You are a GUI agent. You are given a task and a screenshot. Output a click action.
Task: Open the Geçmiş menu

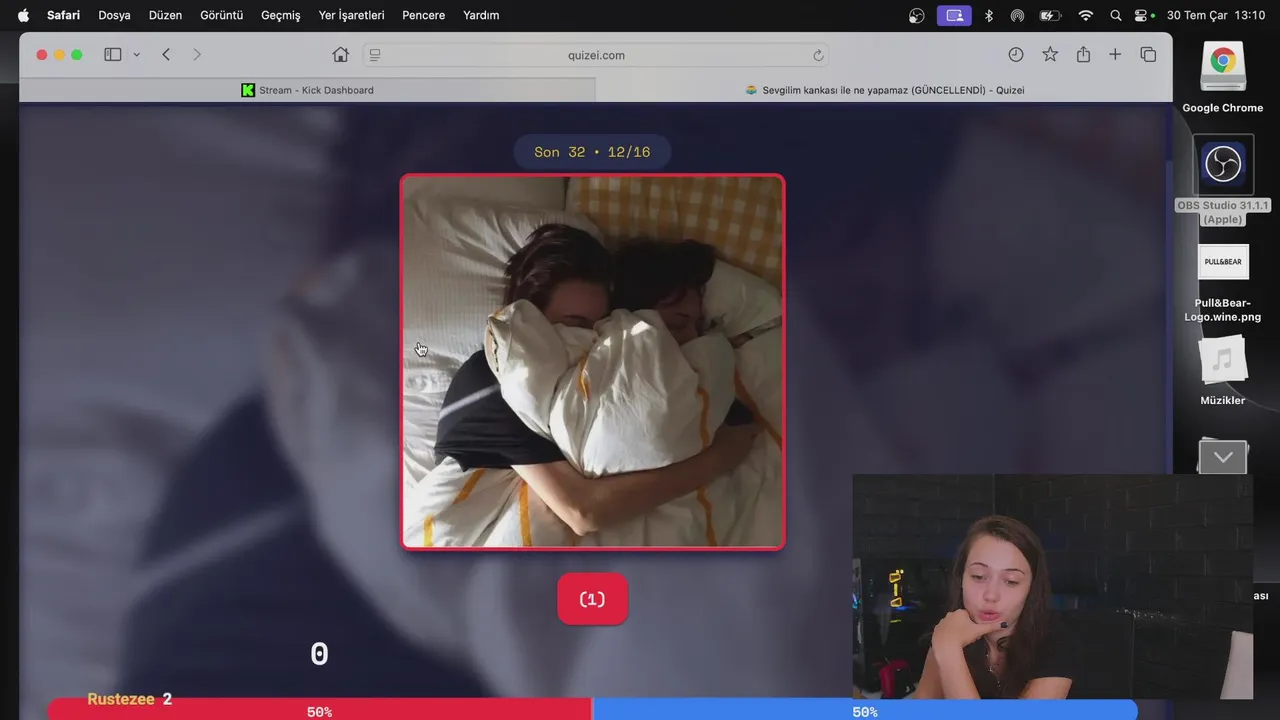point(281,15)
